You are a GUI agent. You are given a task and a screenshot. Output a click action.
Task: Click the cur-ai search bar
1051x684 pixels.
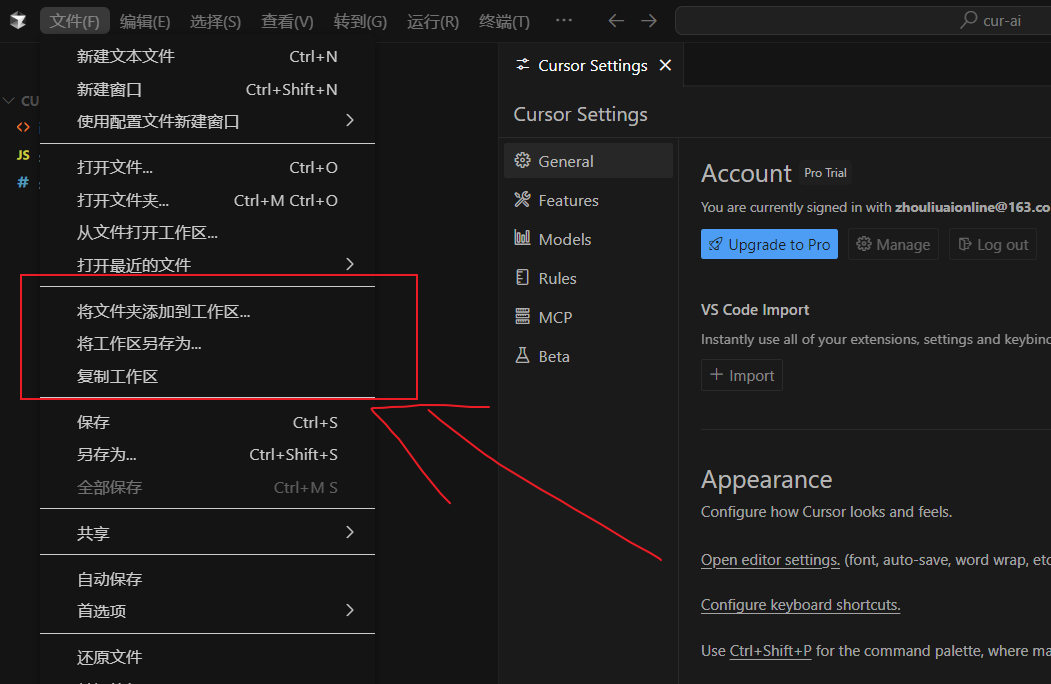pos(863,21)
